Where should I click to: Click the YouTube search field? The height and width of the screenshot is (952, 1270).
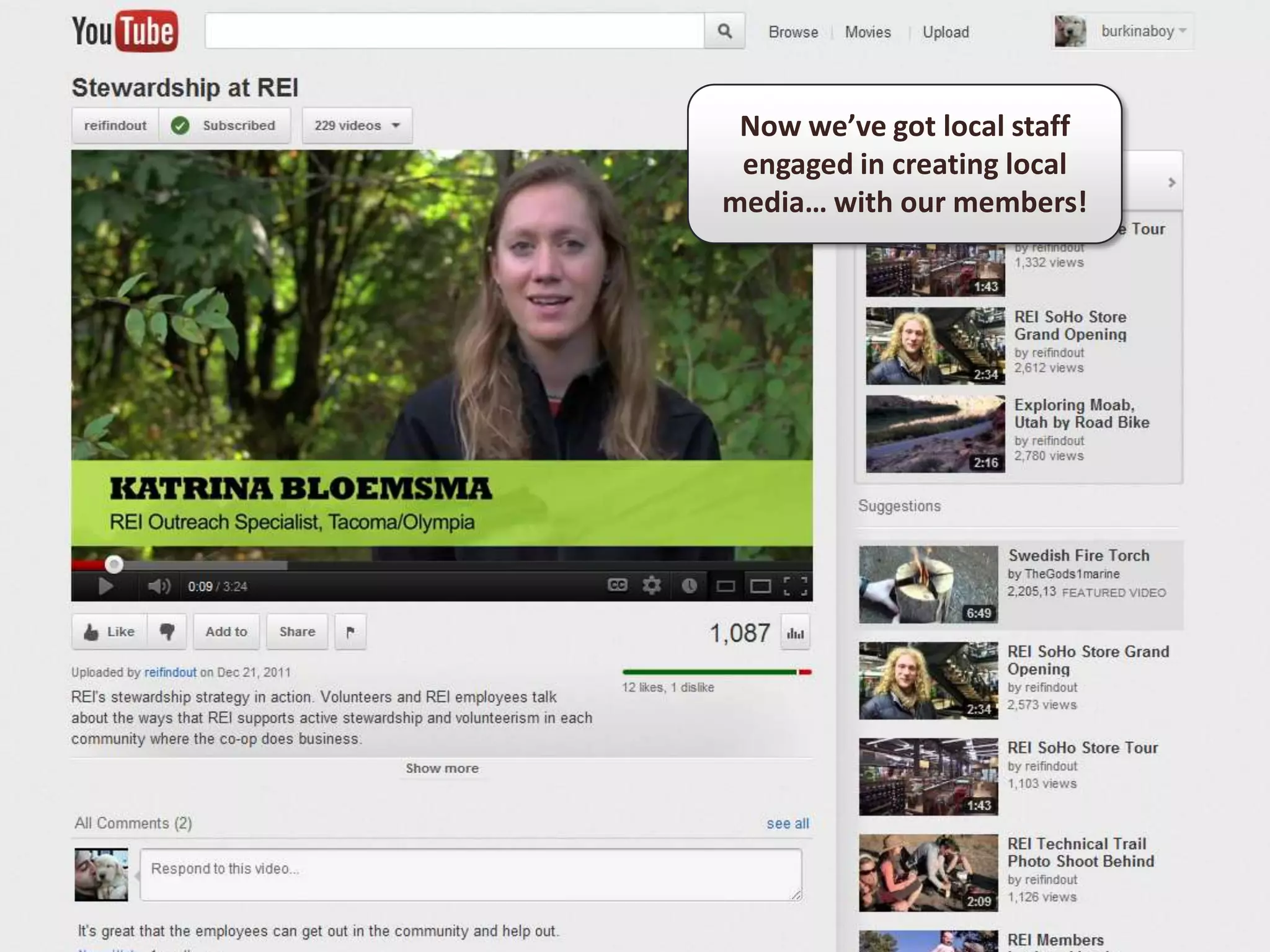point(455,31)
